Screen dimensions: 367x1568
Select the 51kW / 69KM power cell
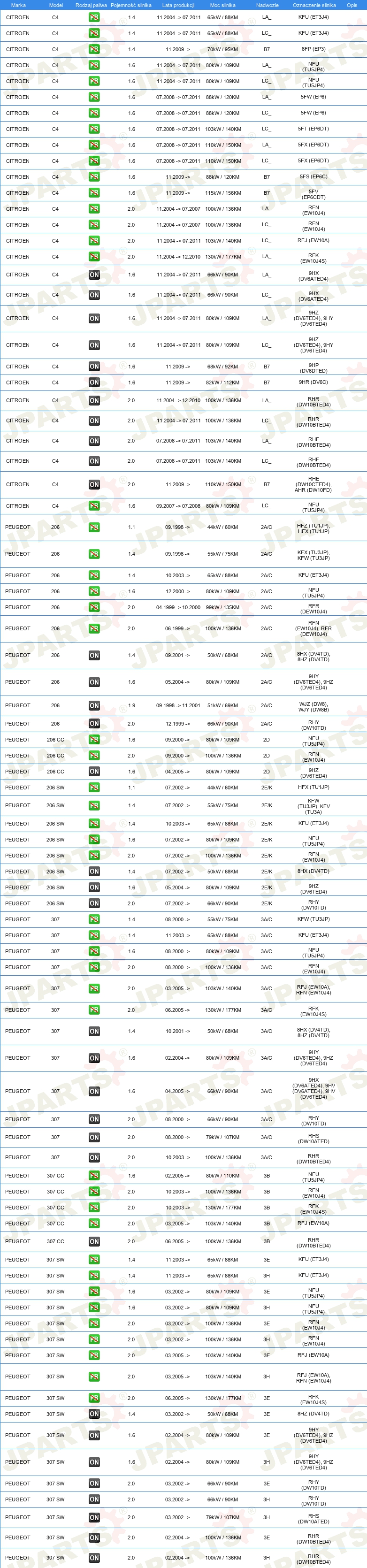tap(223, 705)
